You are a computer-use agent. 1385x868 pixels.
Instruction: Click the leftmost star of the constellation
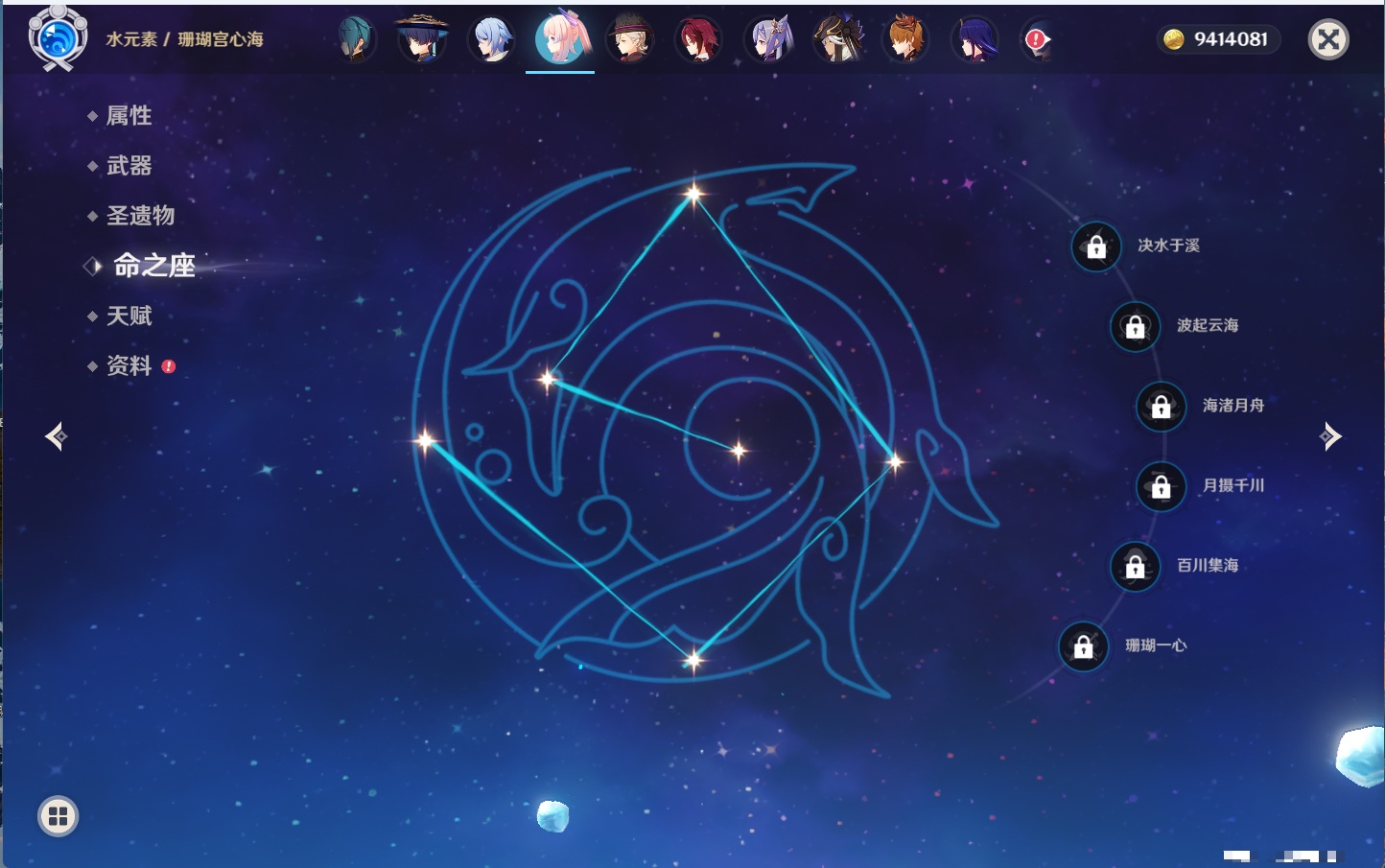point(425,441)
